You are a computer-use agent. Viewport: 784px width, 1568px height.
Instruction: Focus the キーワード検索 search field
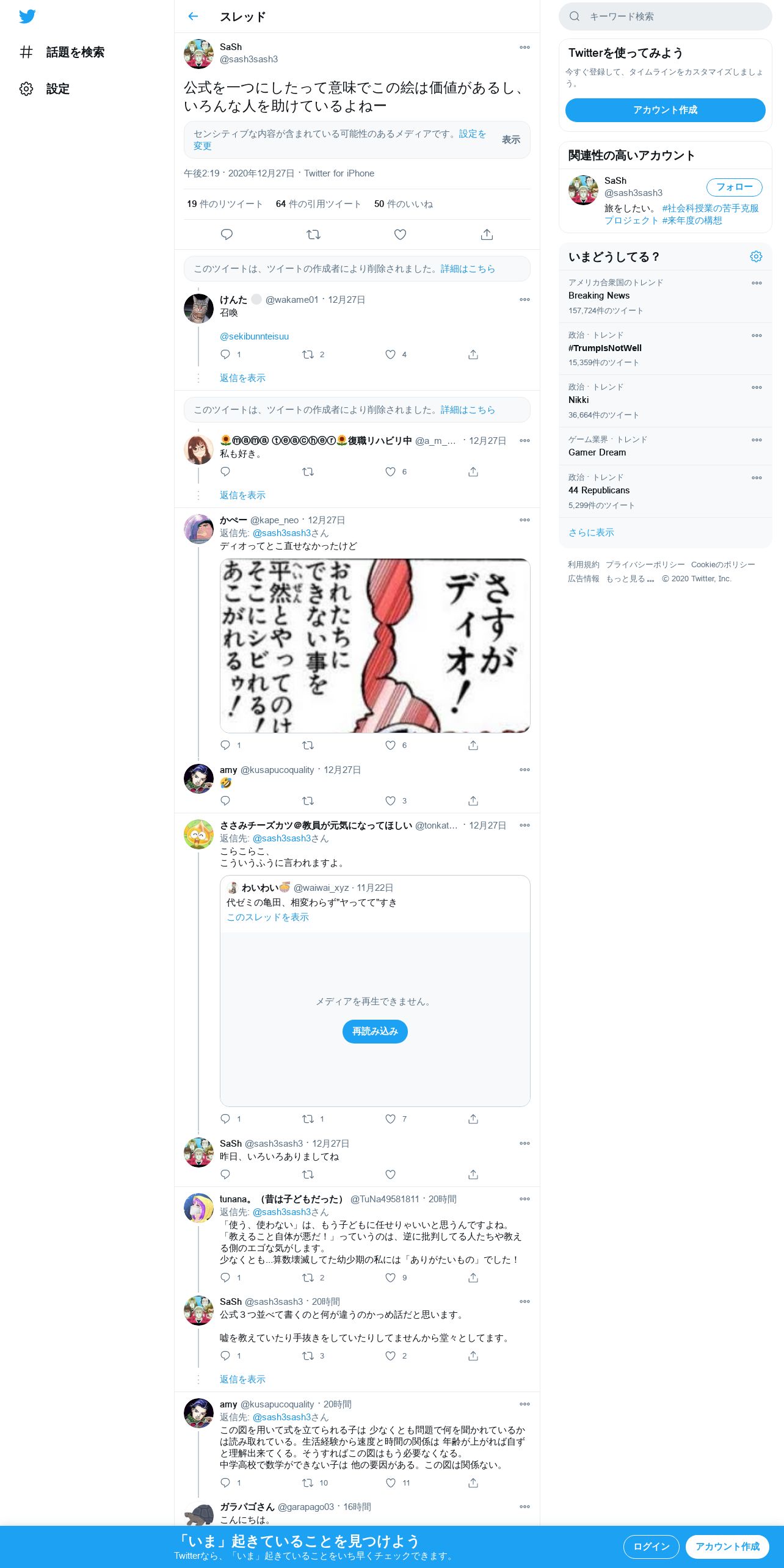click(x=666, y=16)
